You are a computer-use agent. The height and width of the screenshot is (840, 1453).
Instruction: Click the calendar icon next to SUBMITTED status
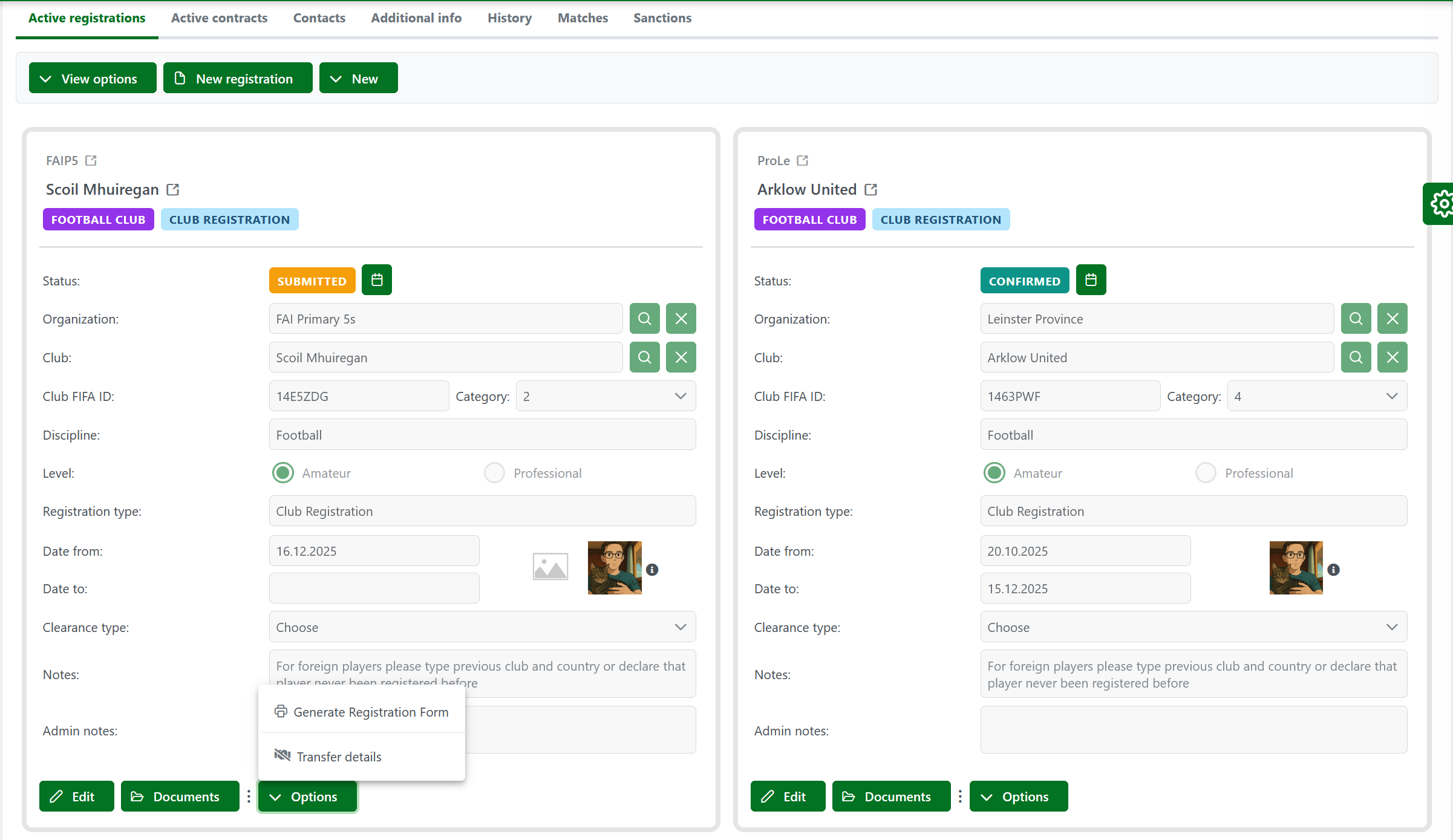tap(376, 280)
